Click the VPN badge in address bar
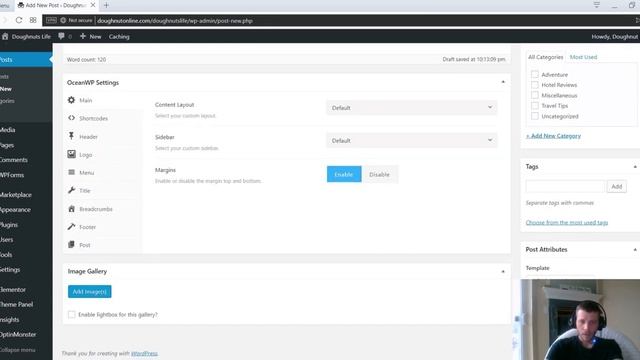The image size is (640, 360). pyautogui.click(x=51, y=20)
